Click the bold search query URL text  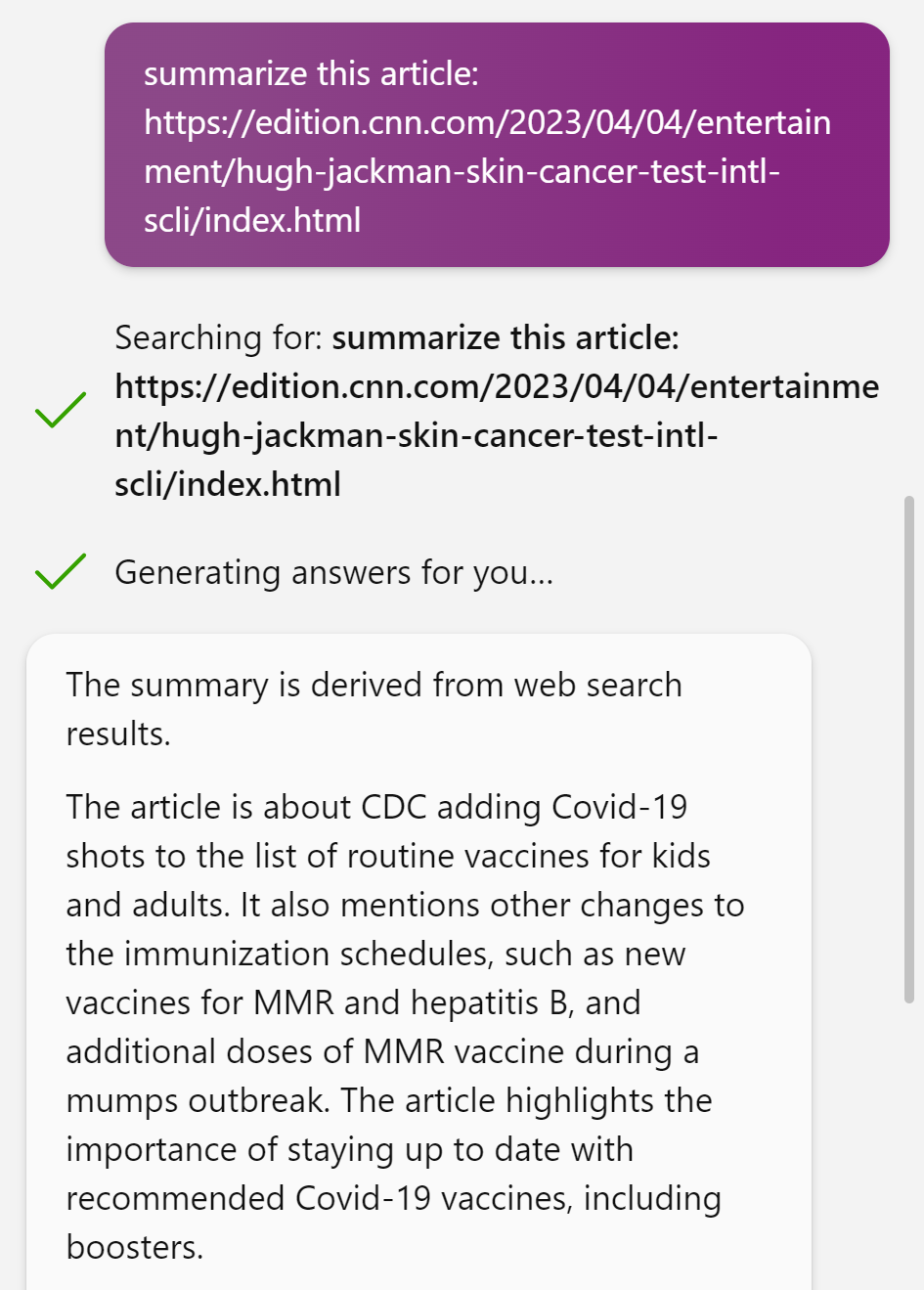497,435
